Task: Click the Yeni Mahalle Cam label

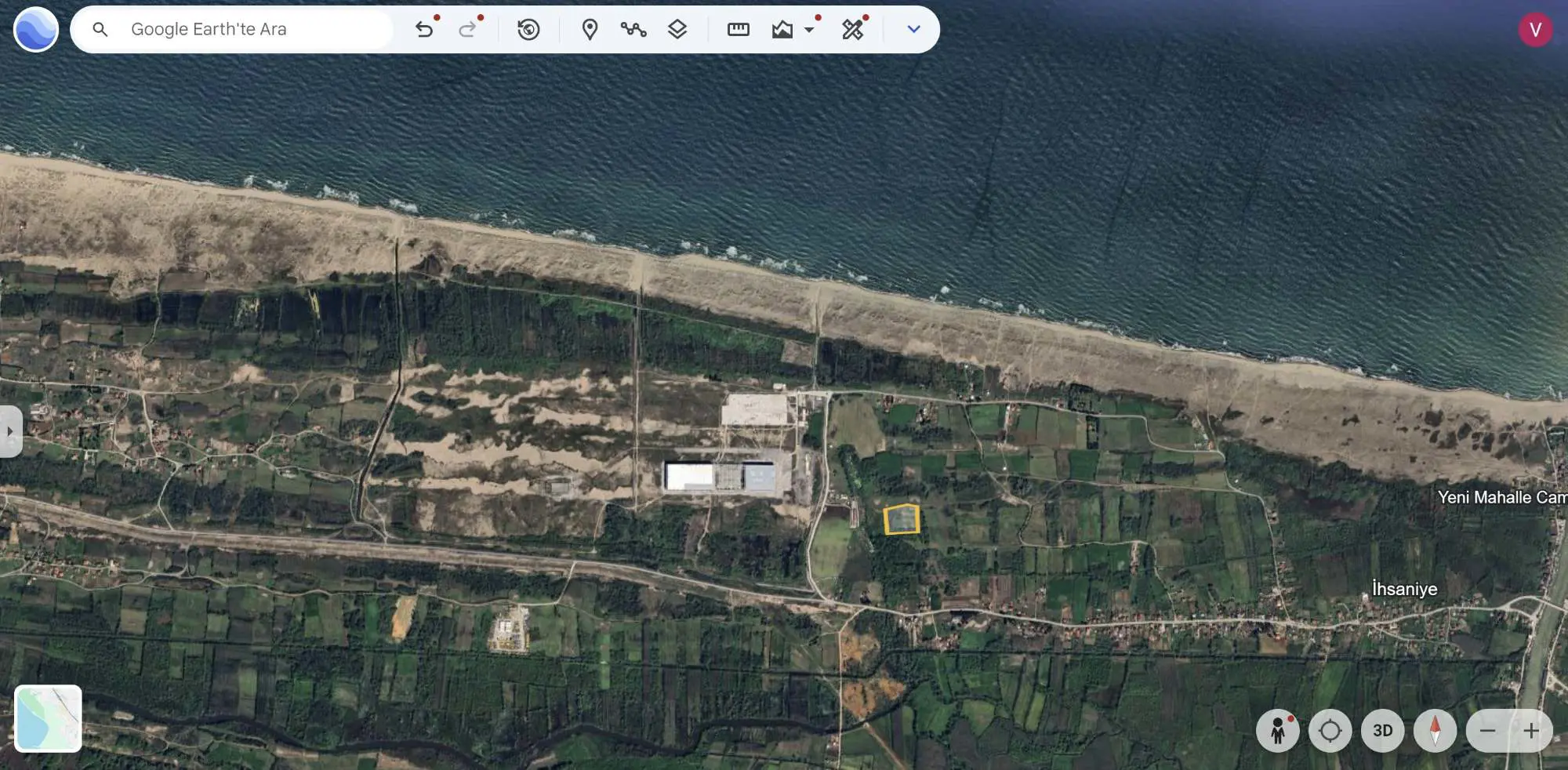Action: point(1502,497)
